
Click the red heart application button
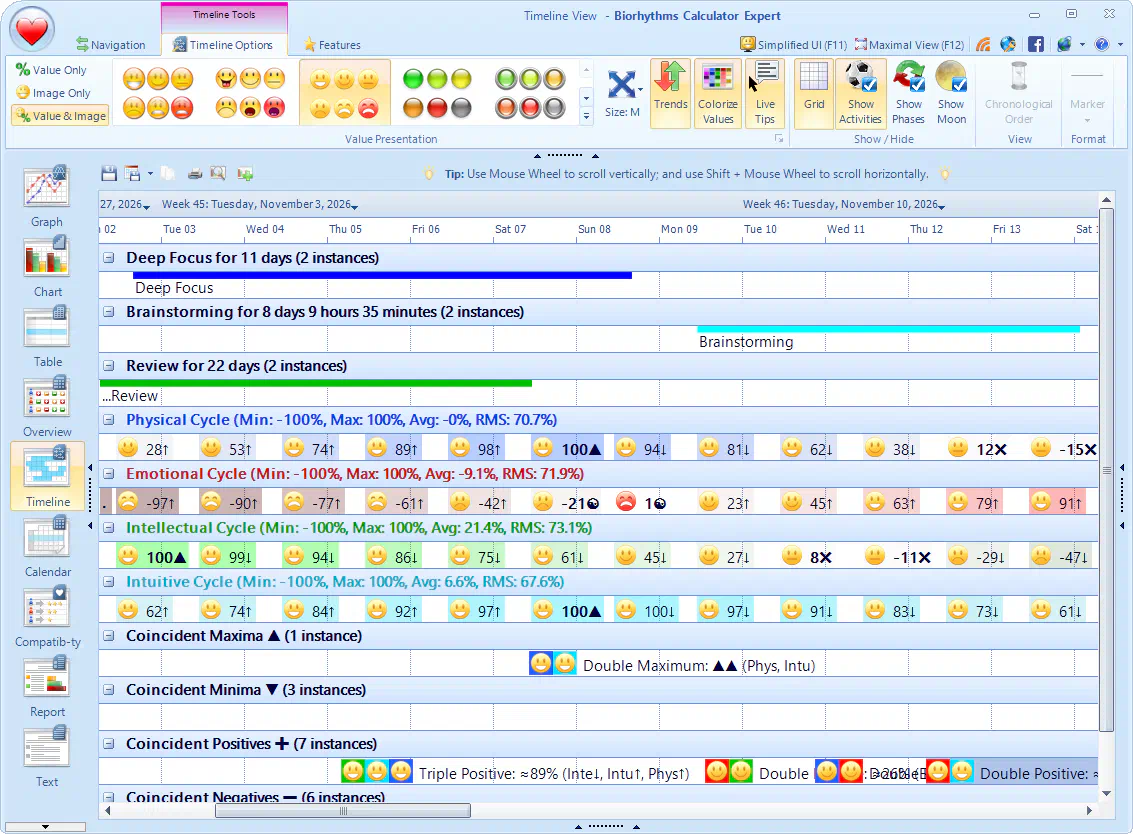pos(32,30)
